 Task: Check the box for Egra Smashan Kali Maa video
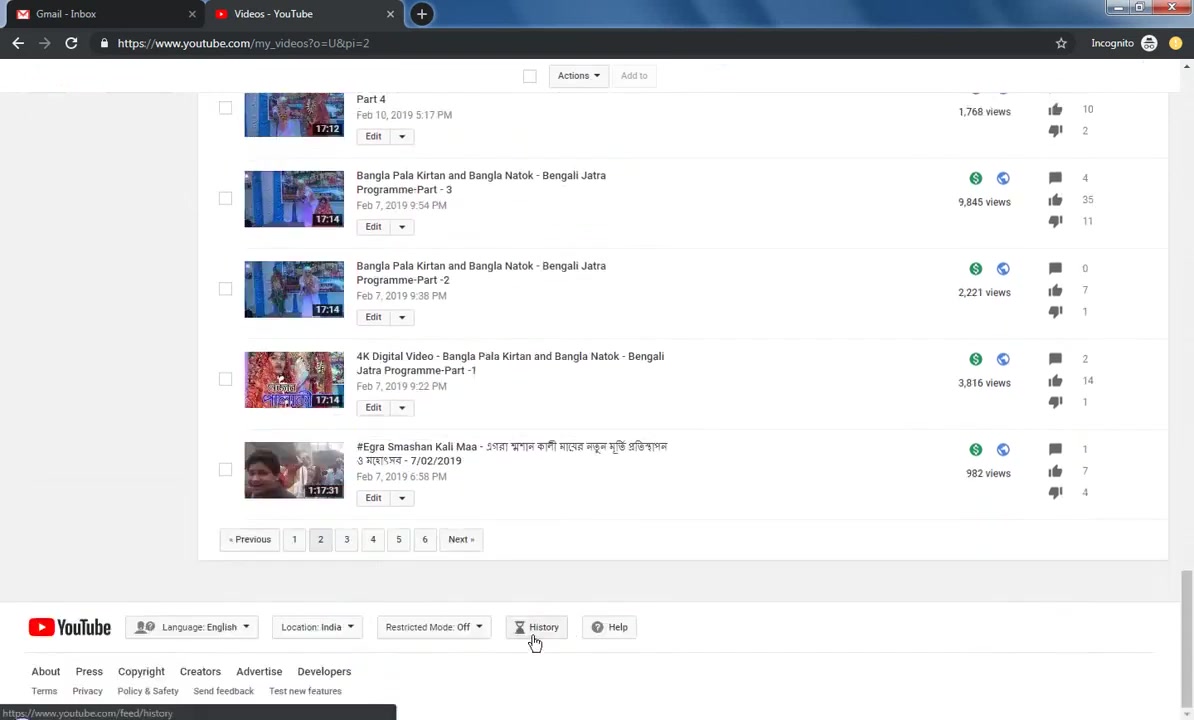(225, 470)
